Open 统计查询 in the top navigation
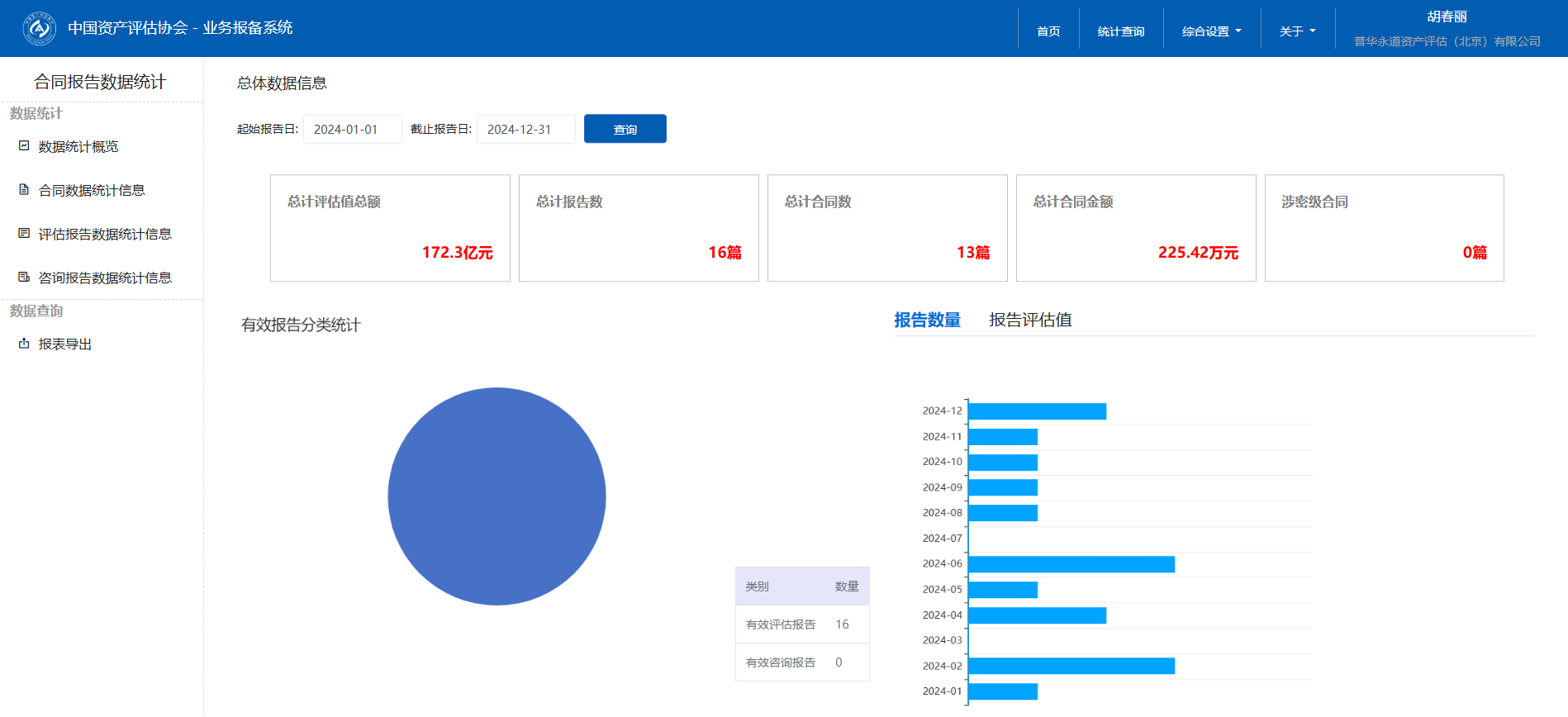Viewport: 1568px width, 717px height. click(x=1120, y=31)
